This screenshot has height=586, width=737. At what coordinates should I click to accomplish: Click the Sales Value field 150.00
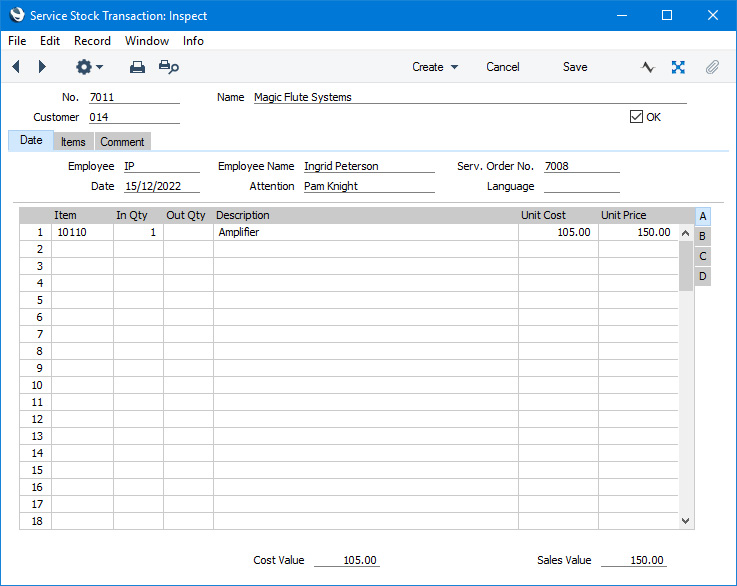(x=634, y=560)
